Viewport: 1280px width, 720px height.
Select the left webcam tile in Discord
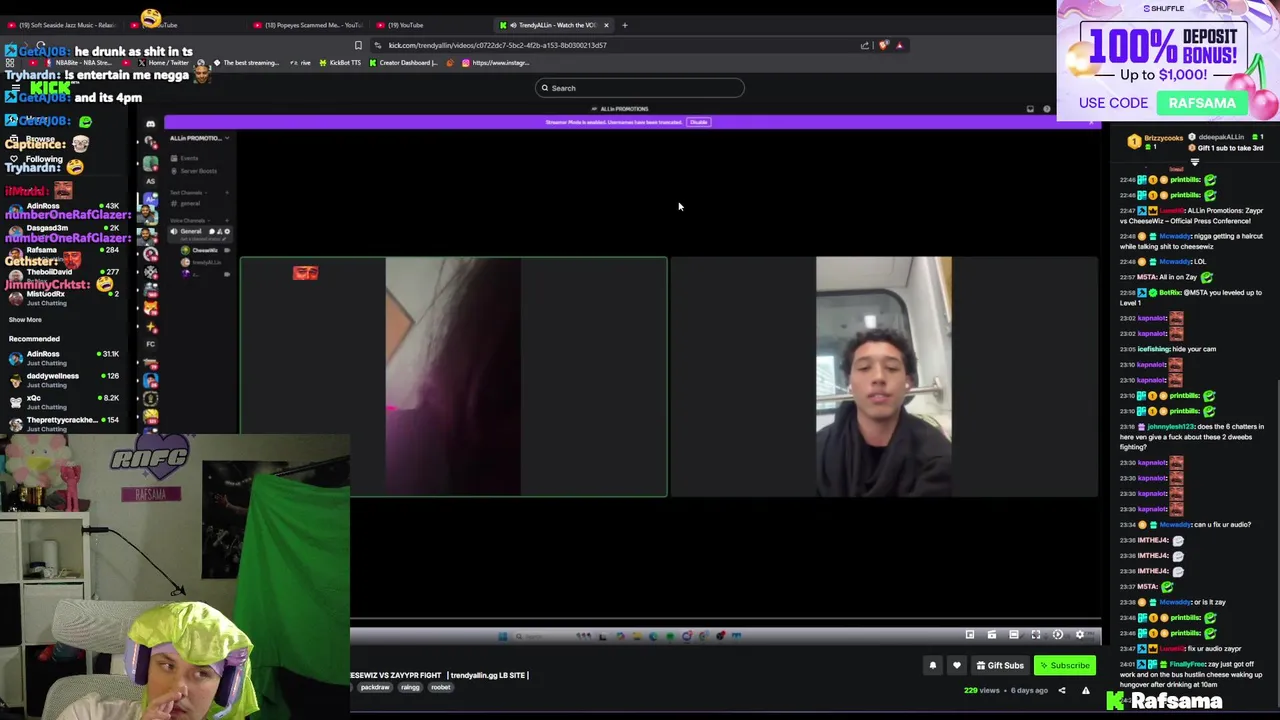point(453,377)
